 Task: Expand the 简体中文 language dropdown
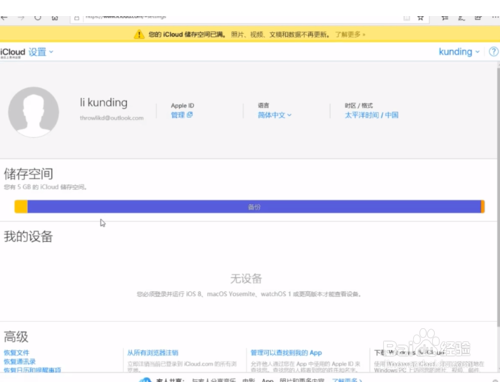(275, 115)
